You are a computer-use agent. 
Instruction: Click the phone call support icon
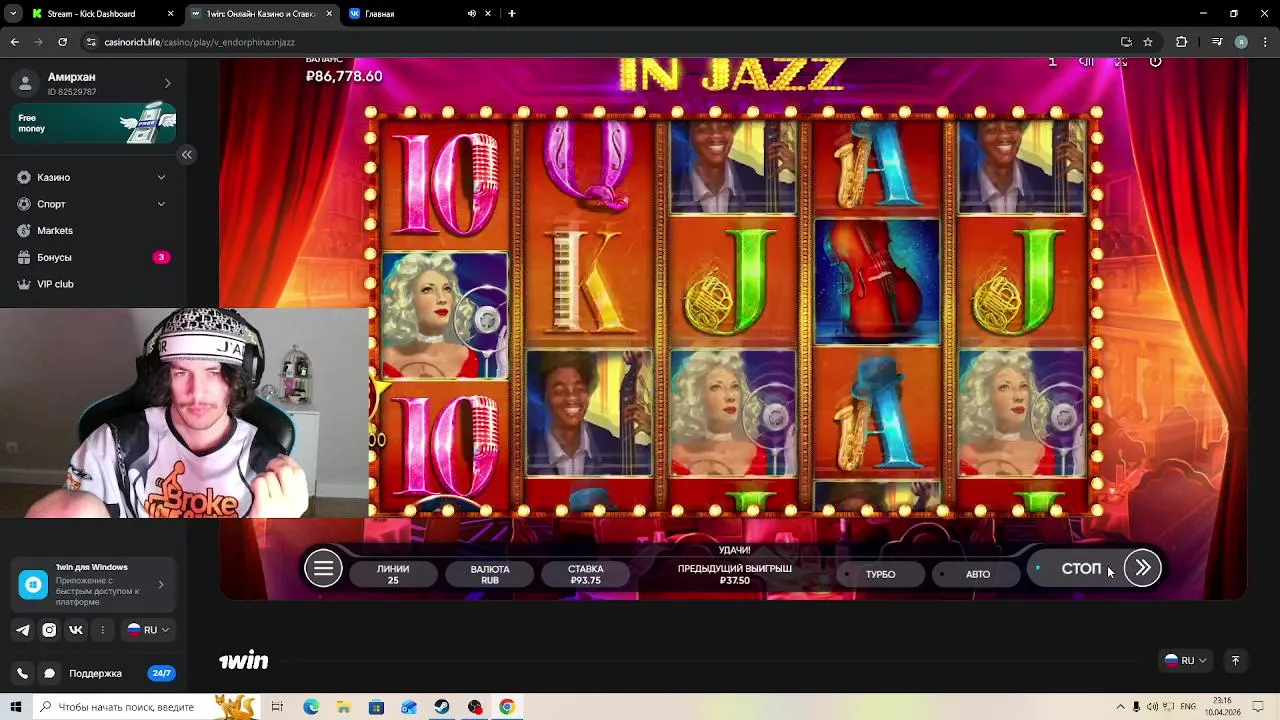(23, 674)
